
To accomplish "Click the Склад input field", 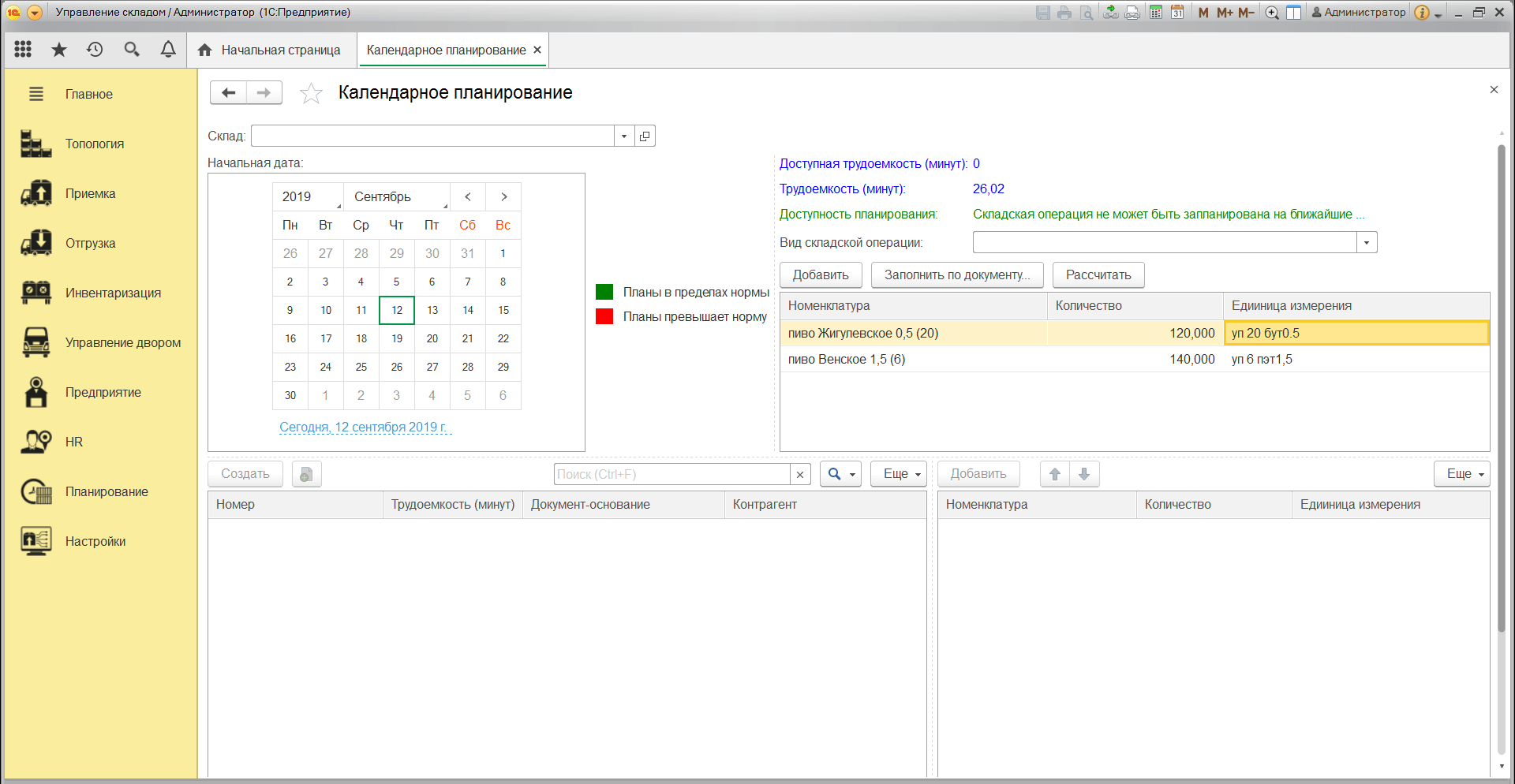I will point(432,136).
